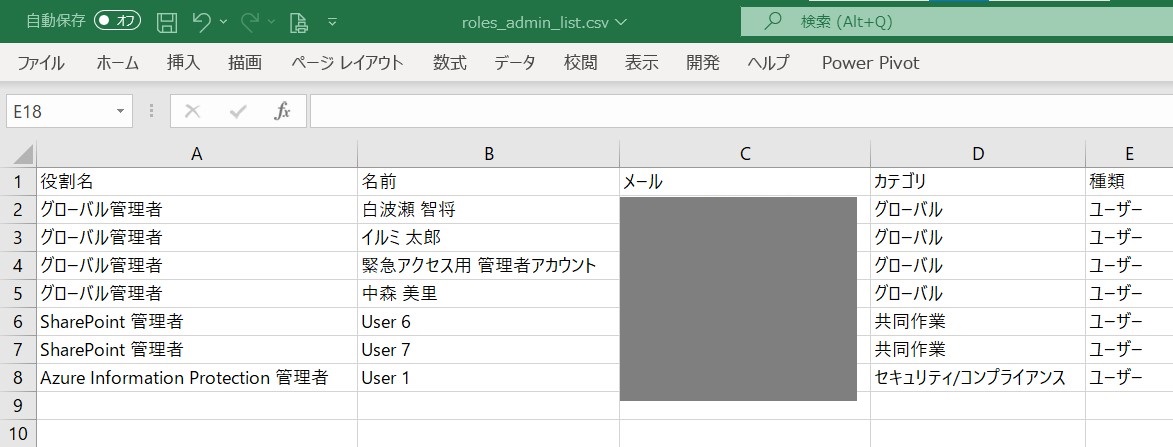Image resolution: width=1173 pixels, height=447 pixels.
Task: Open the Customize Quick Access Toolbar dropdown
Action: 332,22
